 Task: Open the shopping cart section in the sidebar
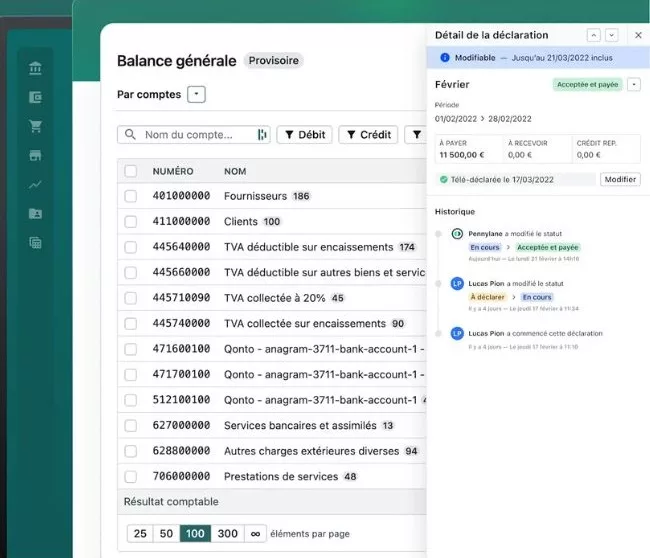pos(36,127)
